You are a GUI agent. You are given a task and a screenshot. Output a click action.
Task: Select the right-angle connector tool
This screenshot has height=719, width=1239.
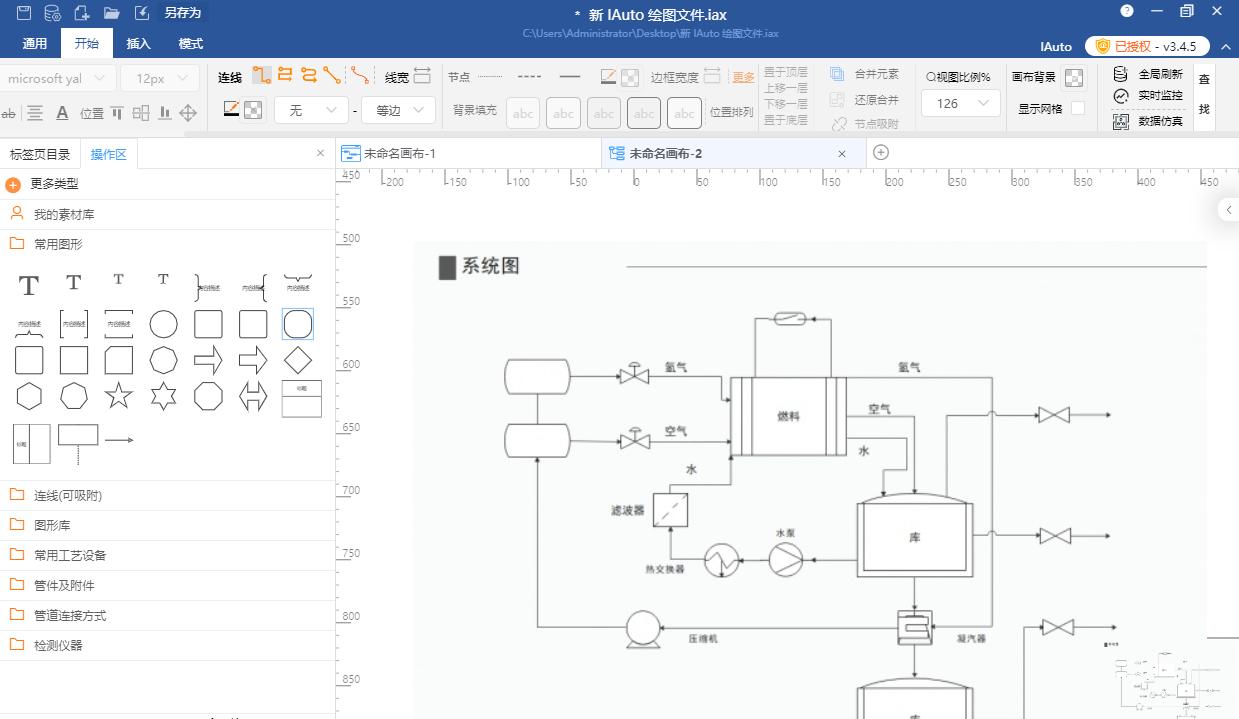pyautogui.click(x=262, y=75)
